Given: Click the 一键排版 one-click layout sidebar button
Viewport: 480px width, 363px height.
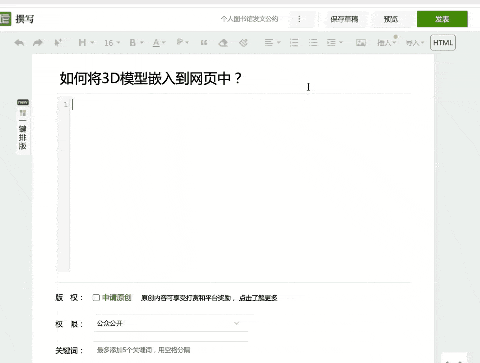Looking at the screenshot, I should 23,127.
